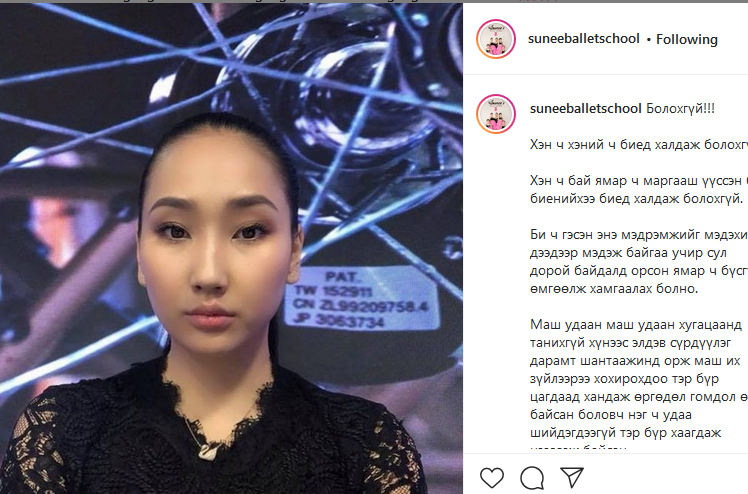Click the PAT. patent label in photo
This screenshot has height=494, width=748.
360,300
